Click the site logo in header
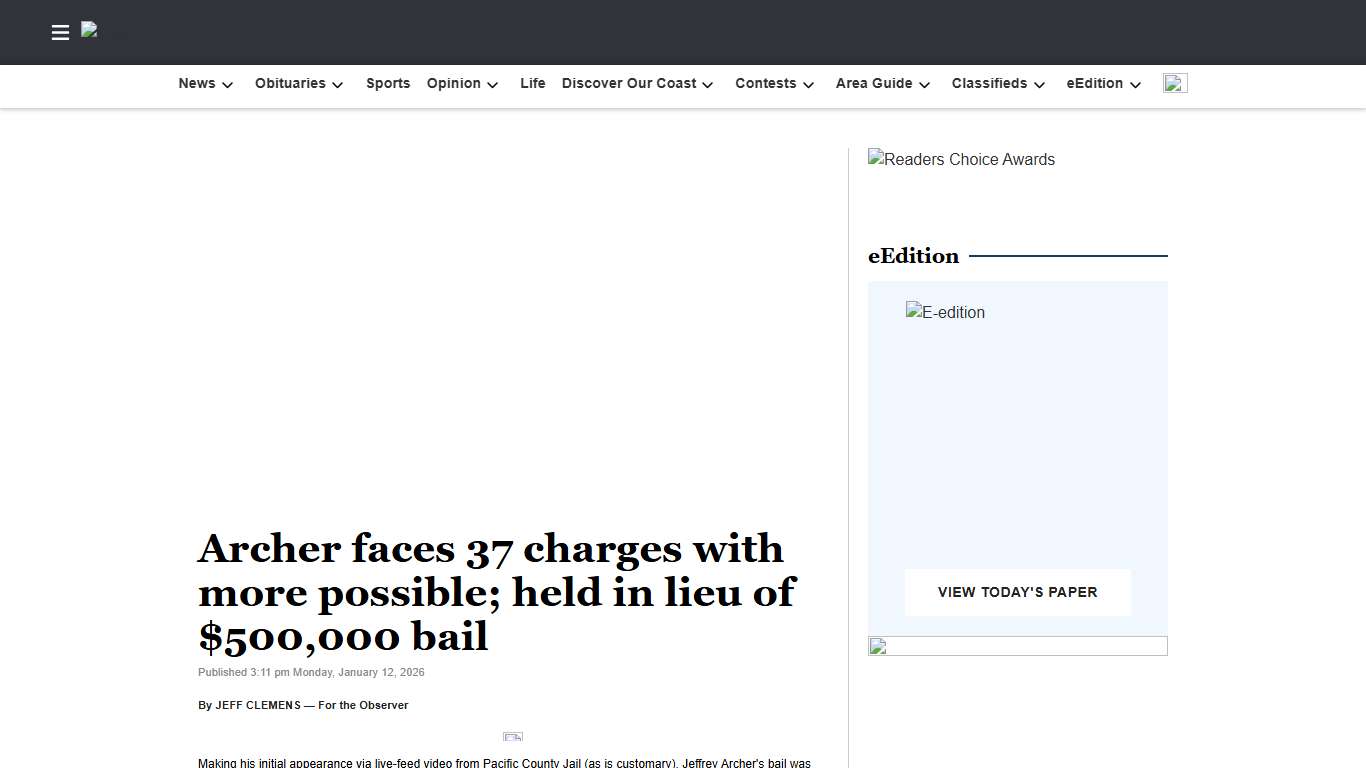The image size is (1366, 768). pos(90,30)
